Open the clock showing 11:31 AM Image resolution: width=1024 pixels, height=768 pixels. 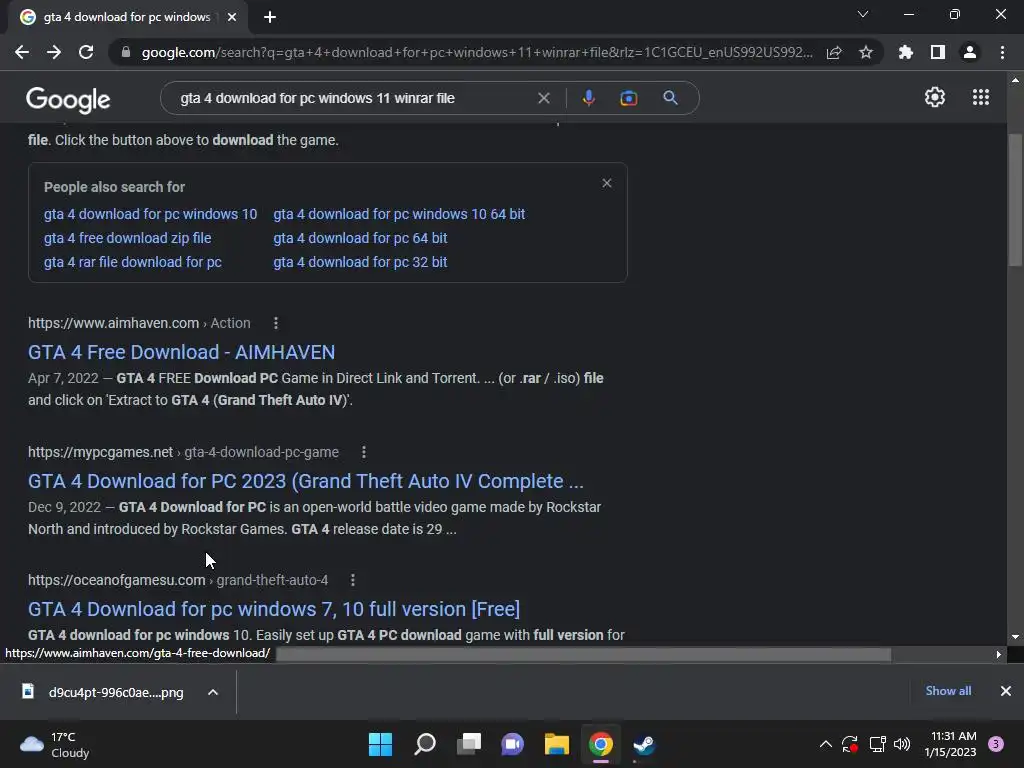[x=950, y=744]
